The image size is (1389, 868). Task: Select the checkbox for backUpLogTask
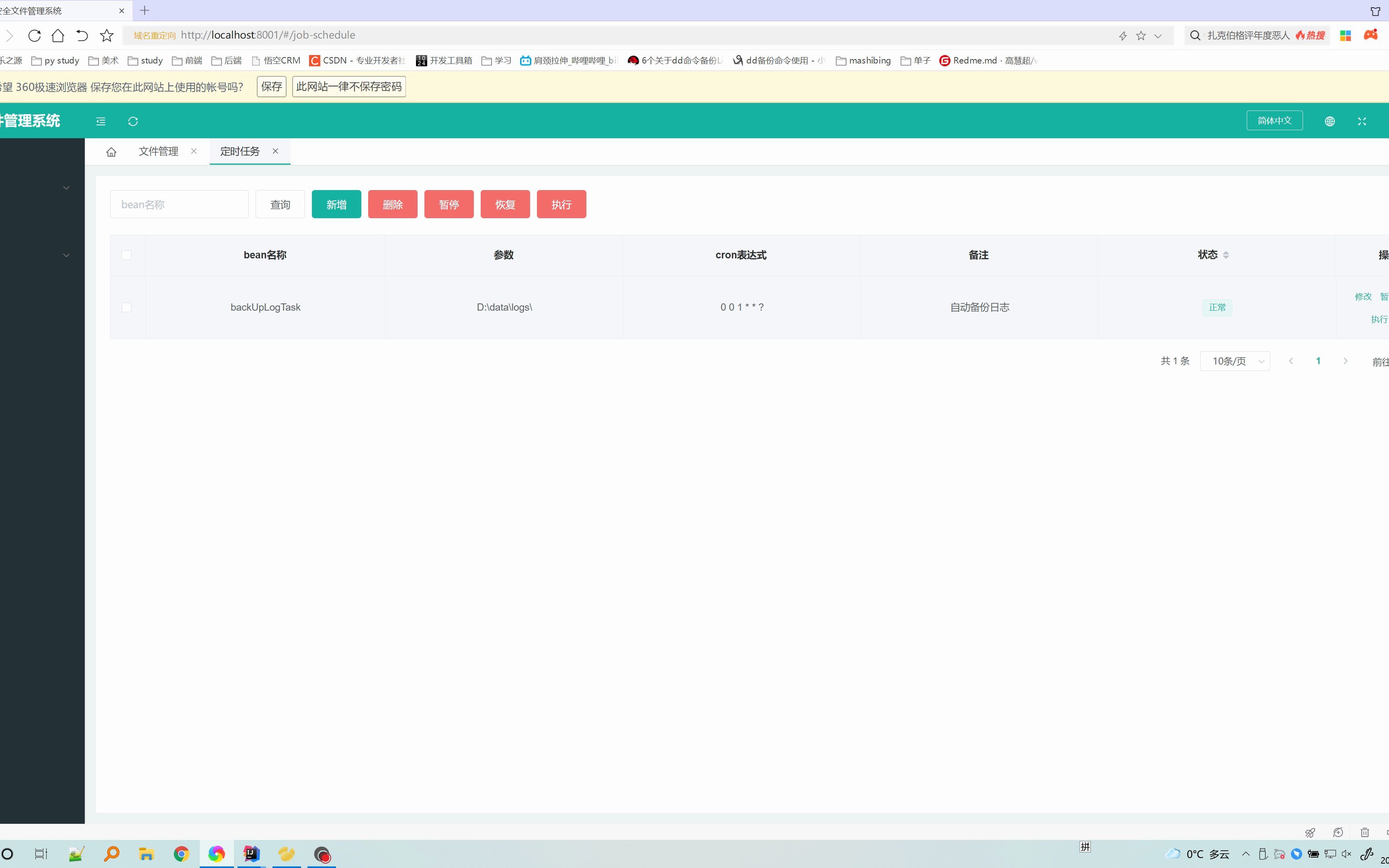[x=126, y=307]
